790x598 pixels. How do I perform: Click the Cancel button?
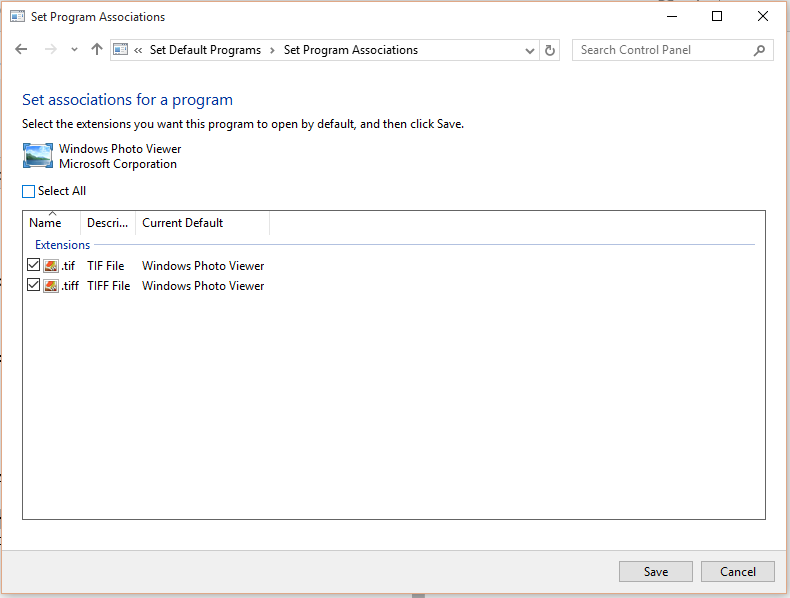tap(738, 571)
